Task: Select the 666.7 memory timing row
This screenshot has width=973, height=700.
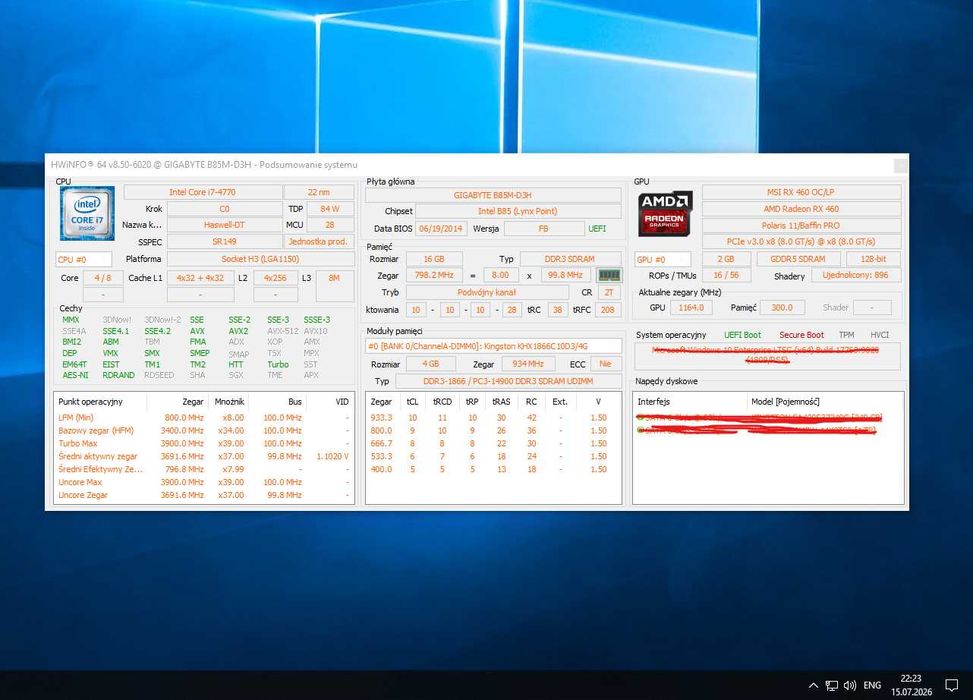Action: click(x=493, y=444)
